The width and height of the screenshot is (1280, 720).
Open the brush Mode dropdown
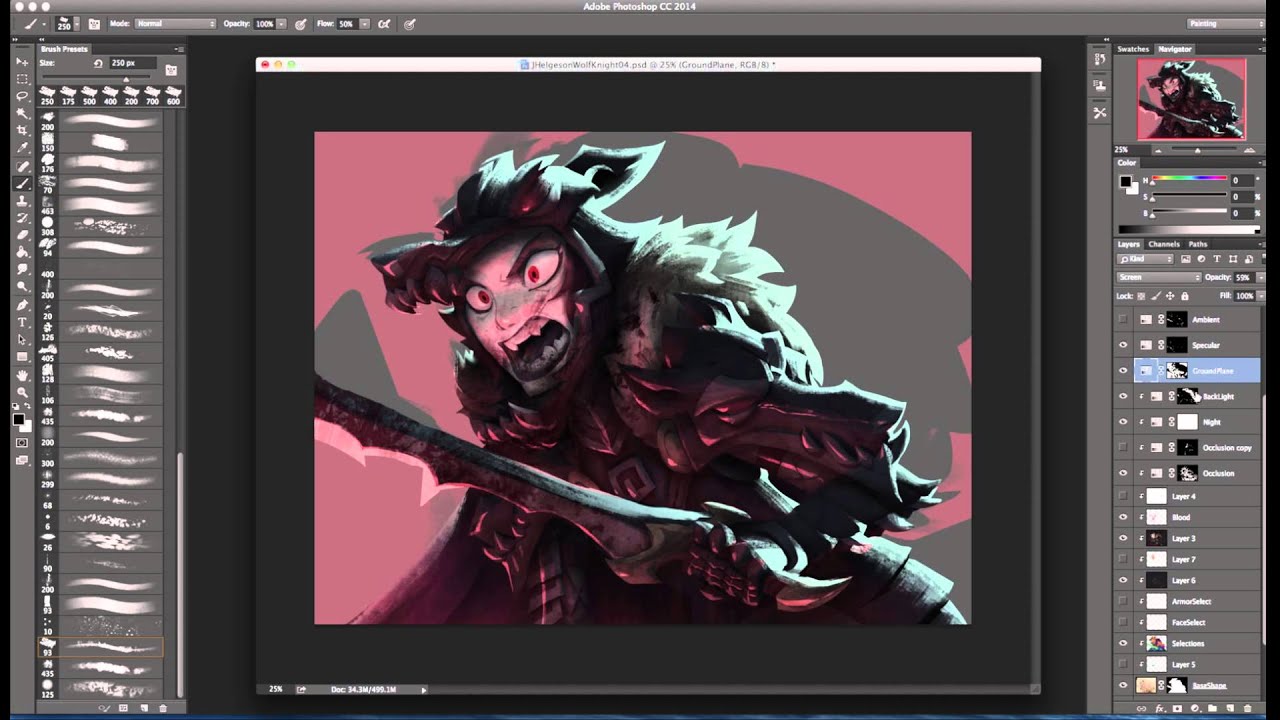175,23
